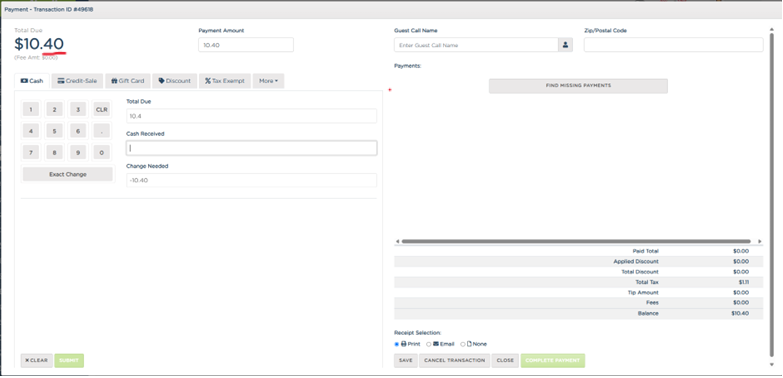This screenshot has width=783, height=378.
Task: Click the Change Needed field
Action: point(251,180)
